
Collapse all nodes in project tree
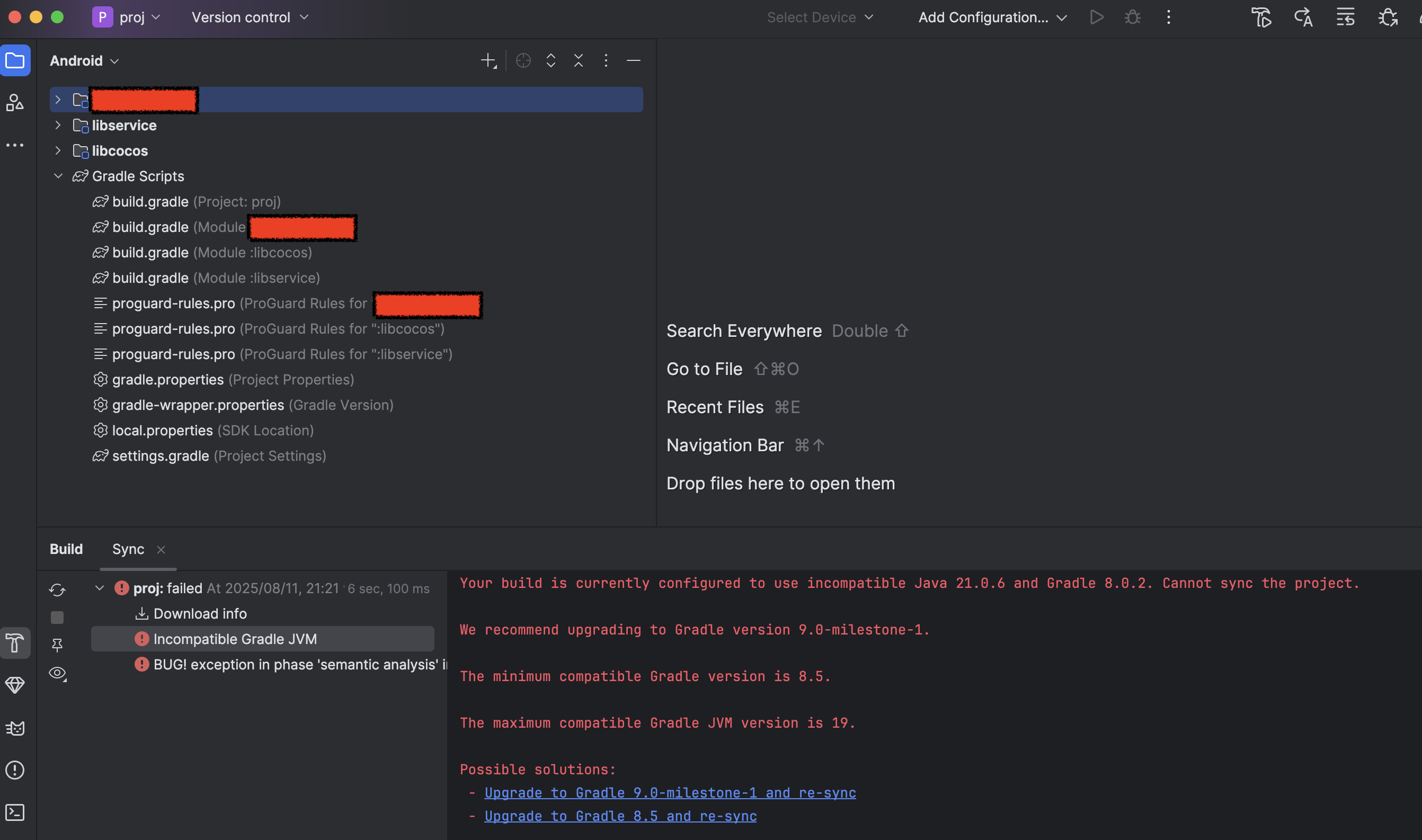(x=579, y=60)
